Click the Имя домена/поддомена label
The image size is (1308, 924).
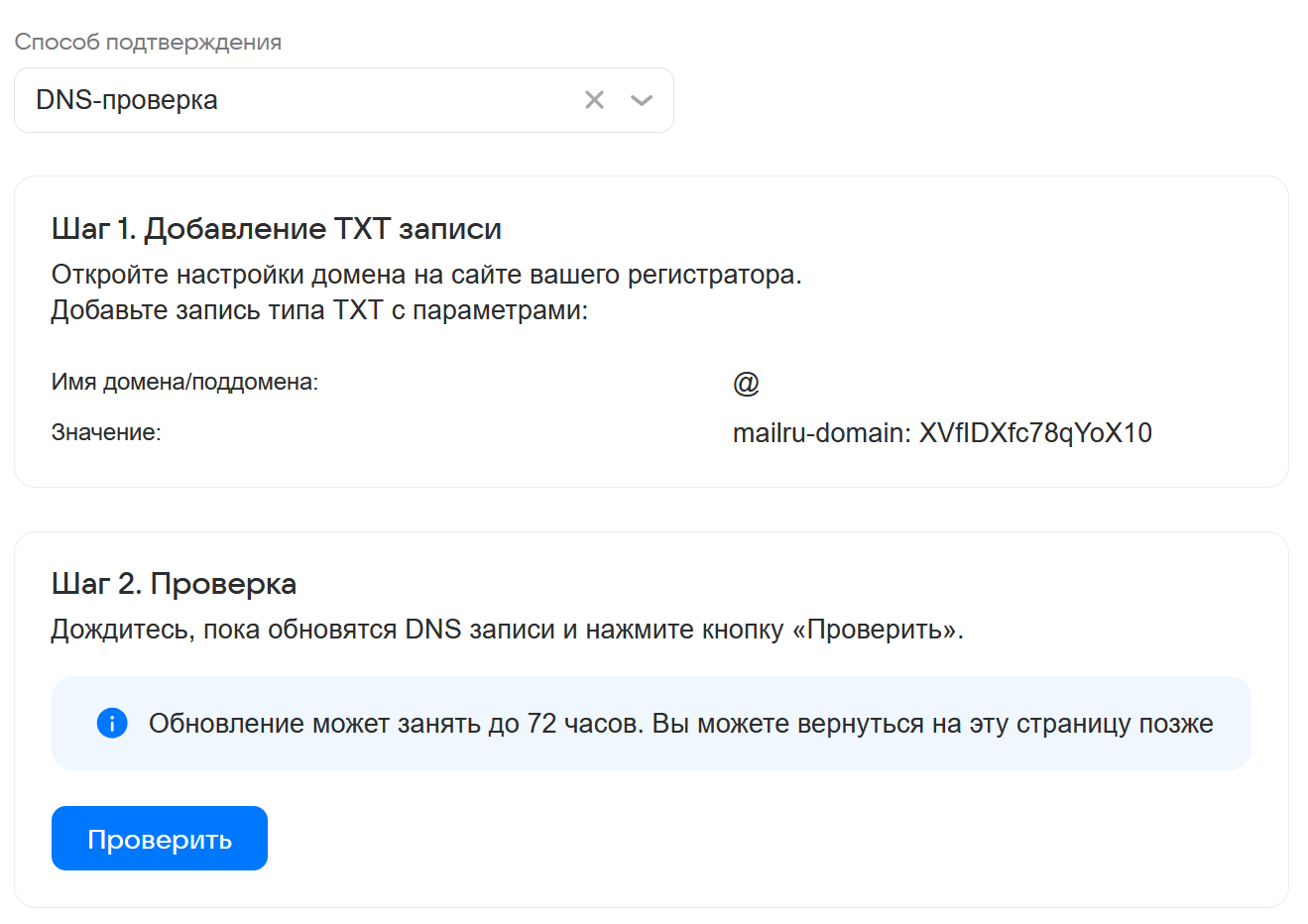[x=184, y=383]
